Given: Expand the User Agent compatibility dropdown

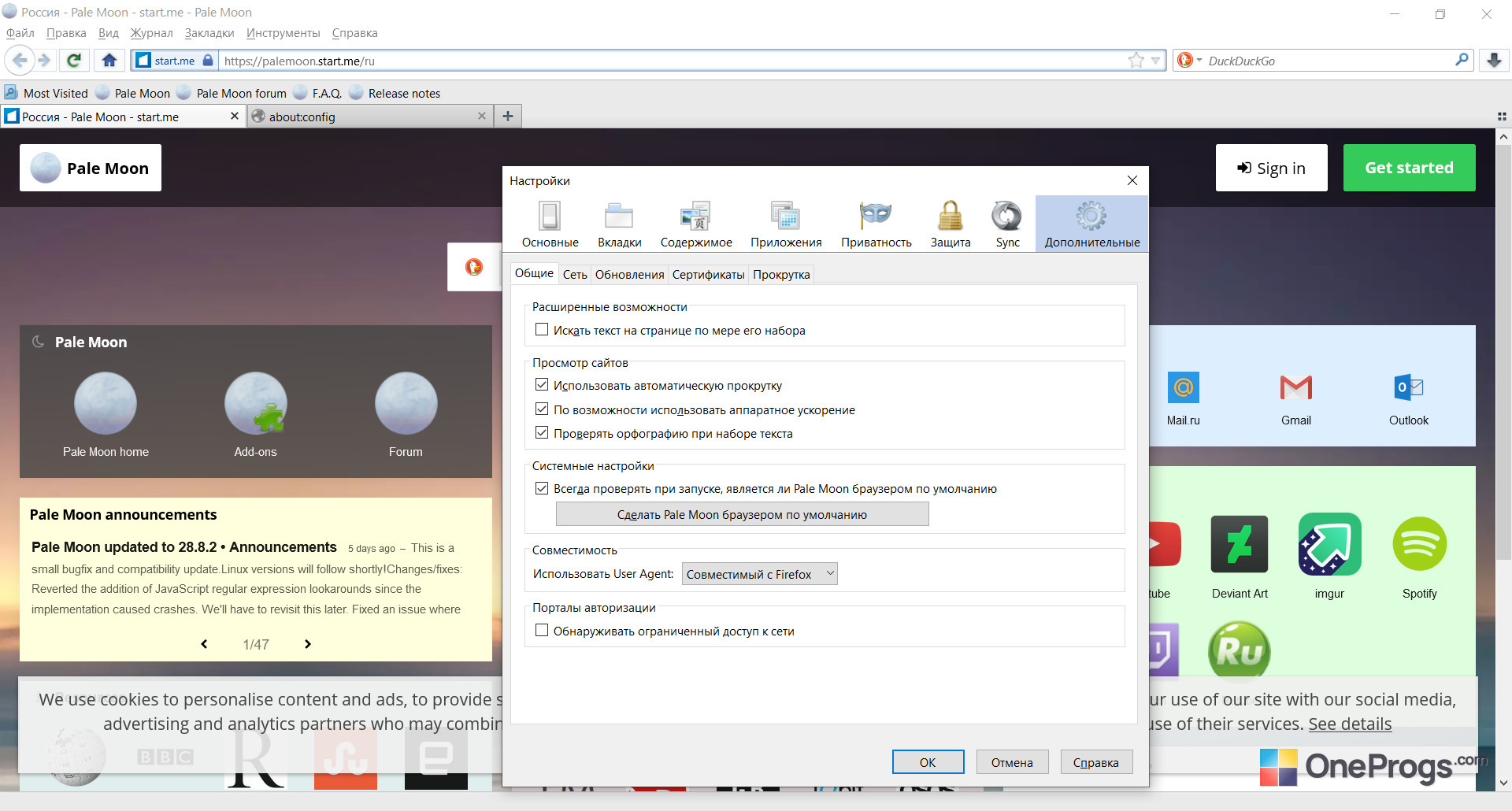Looking at the screenshot, I should coord(759,574).
